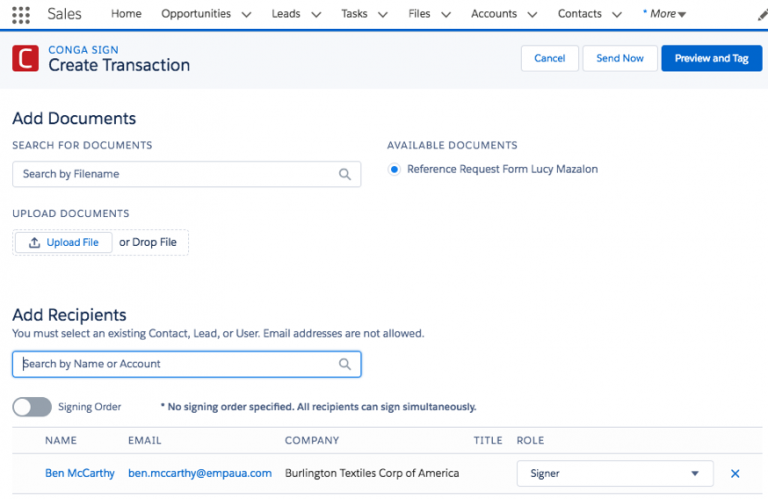Click the Cancel button
This screenshot has width=768, height=499.
[x=549, y=58]
